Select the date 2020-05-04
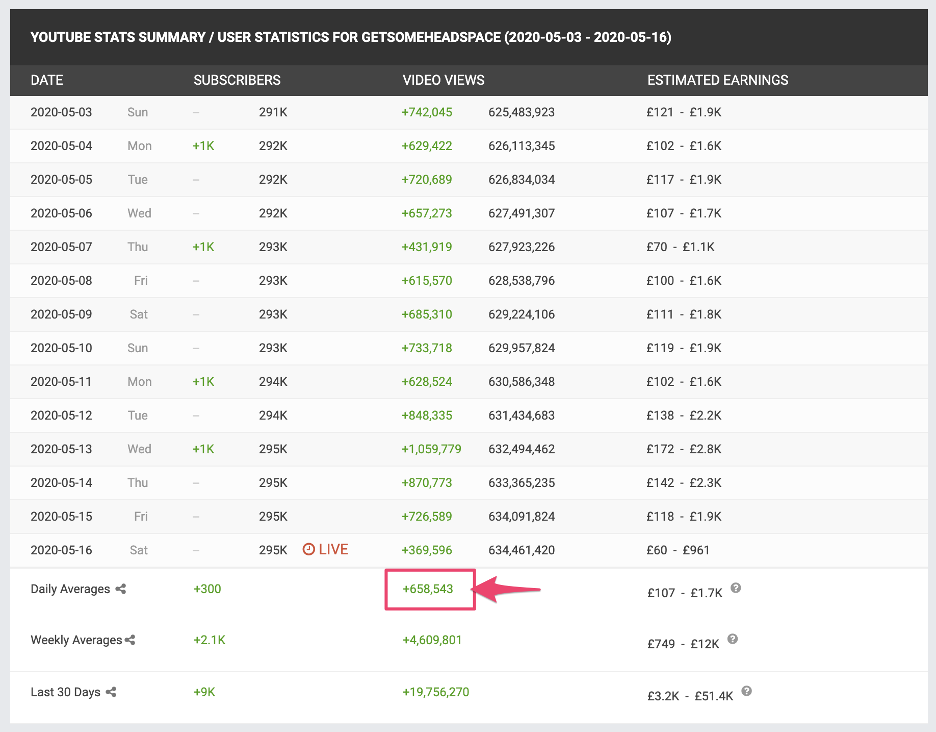Screen dimensions: 936x732 61,146
